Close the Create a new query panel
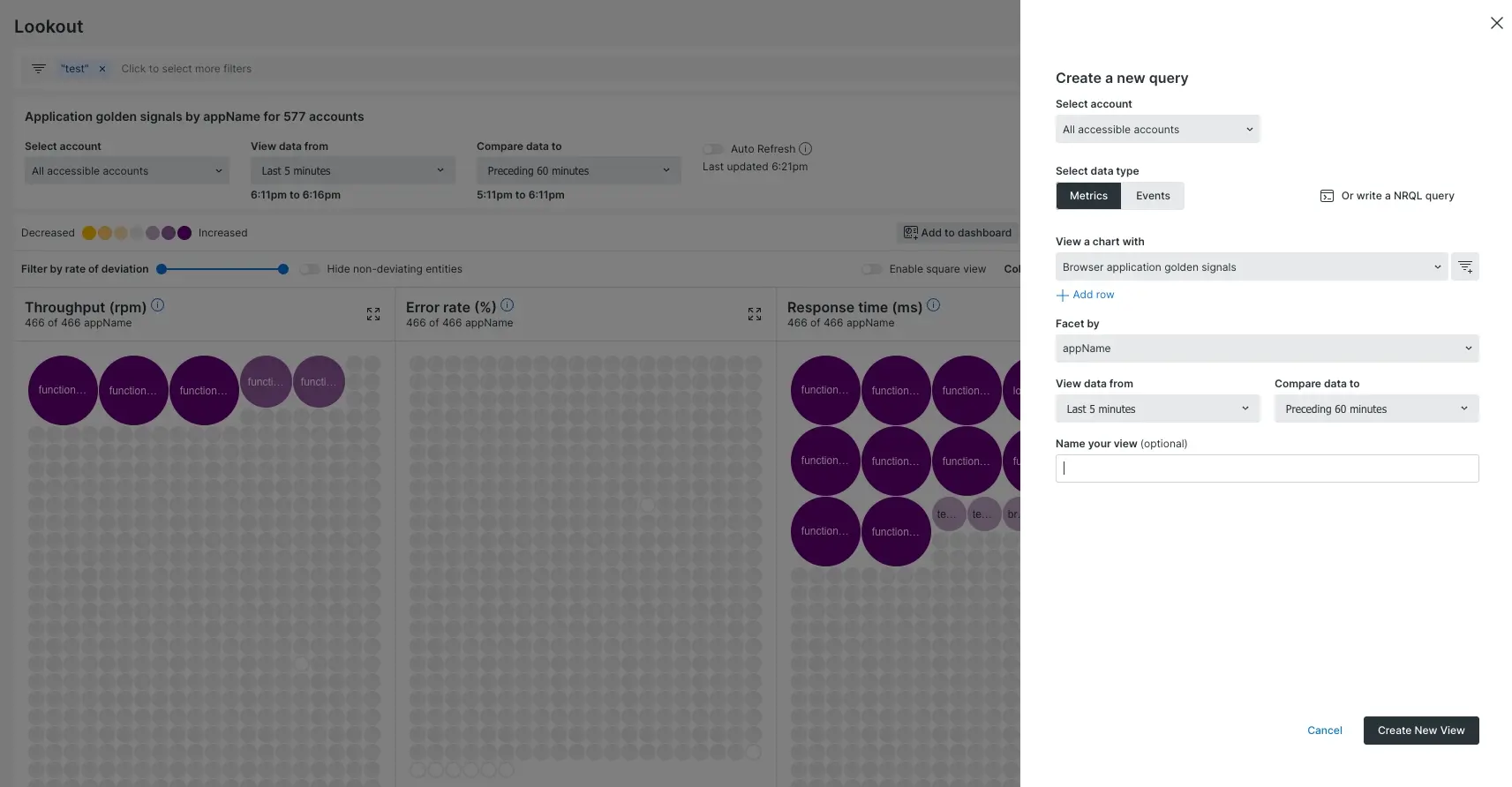This screenshot has width=1512, height=787. coord(1496,23)
